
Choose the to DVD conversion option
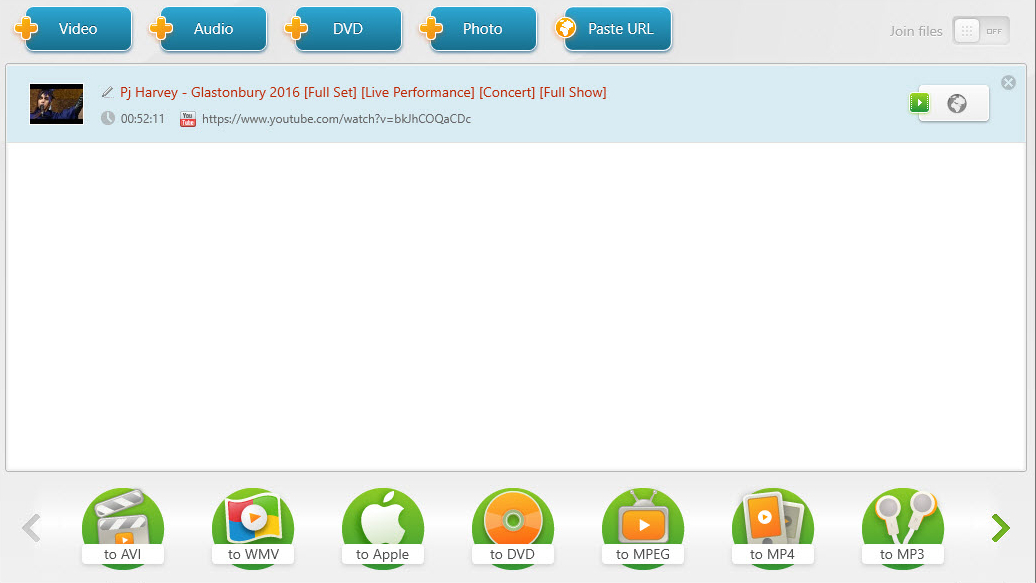513,527
